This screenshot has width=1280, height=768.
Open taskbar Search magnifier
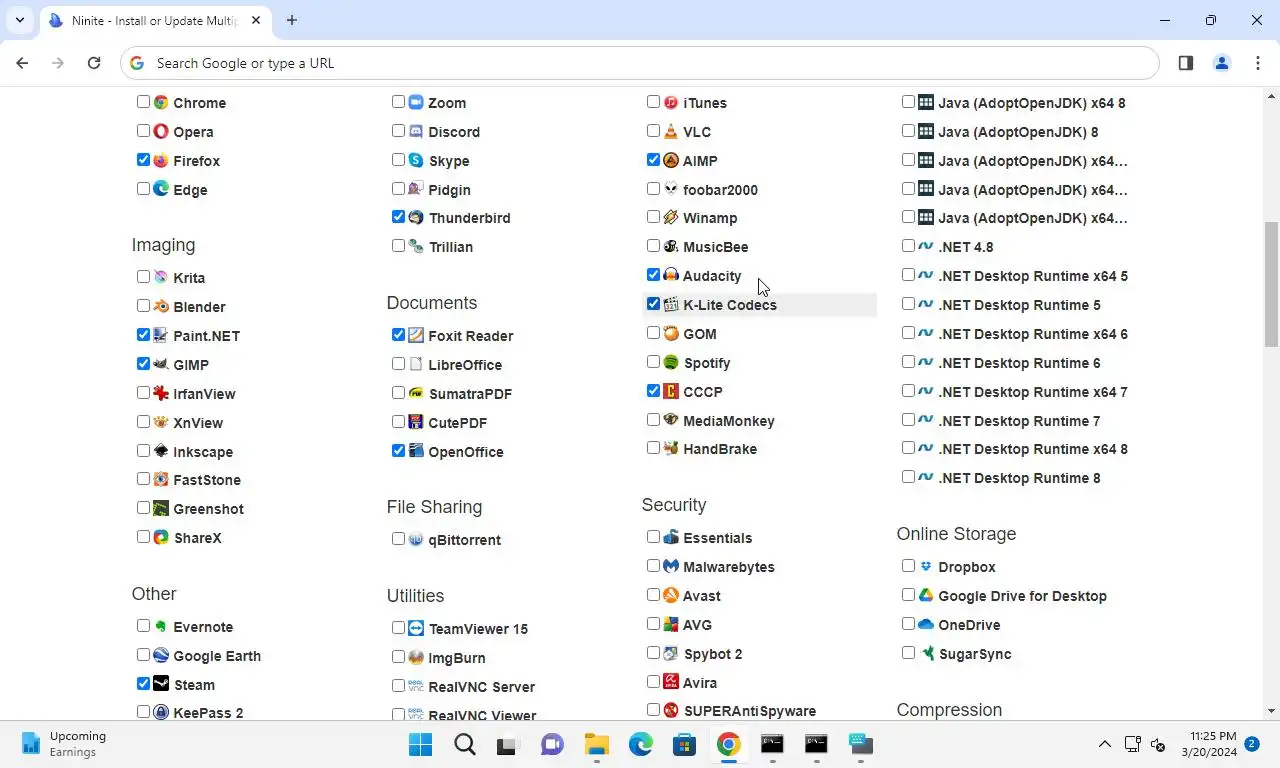pyautogui.click(x=465, y=744)
